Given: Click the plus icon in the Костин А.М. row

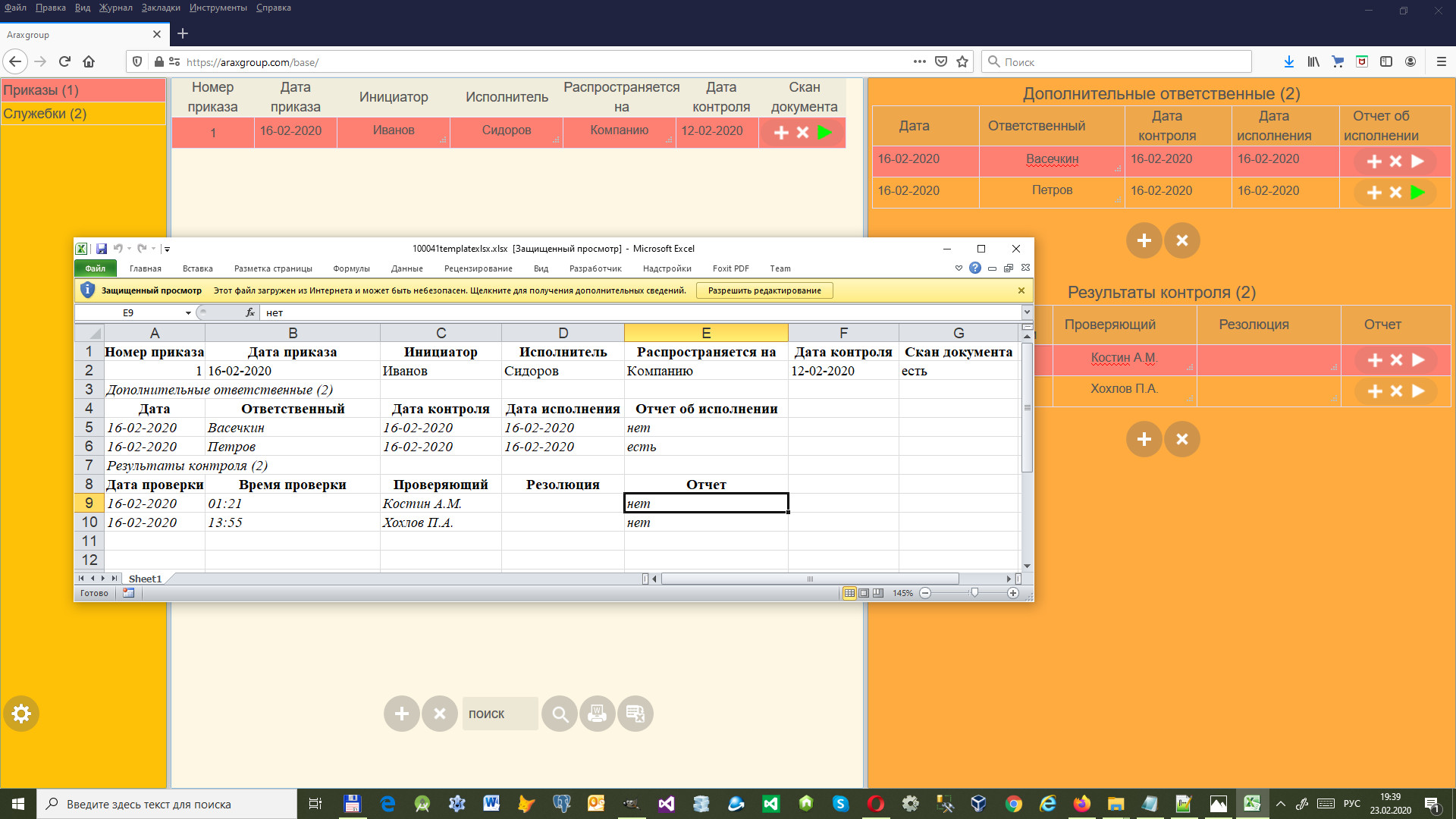Looking at the screenshot, I should [1375, 360].
